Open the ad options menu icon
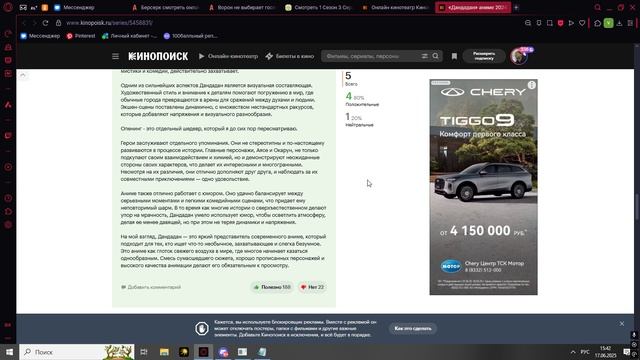 [531, 85]
